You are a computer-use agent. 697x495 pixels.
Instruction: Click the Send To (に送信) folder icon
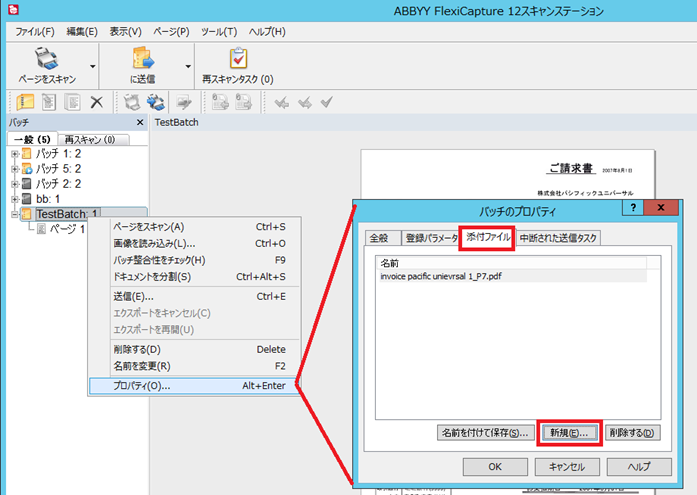click(143, 58)
